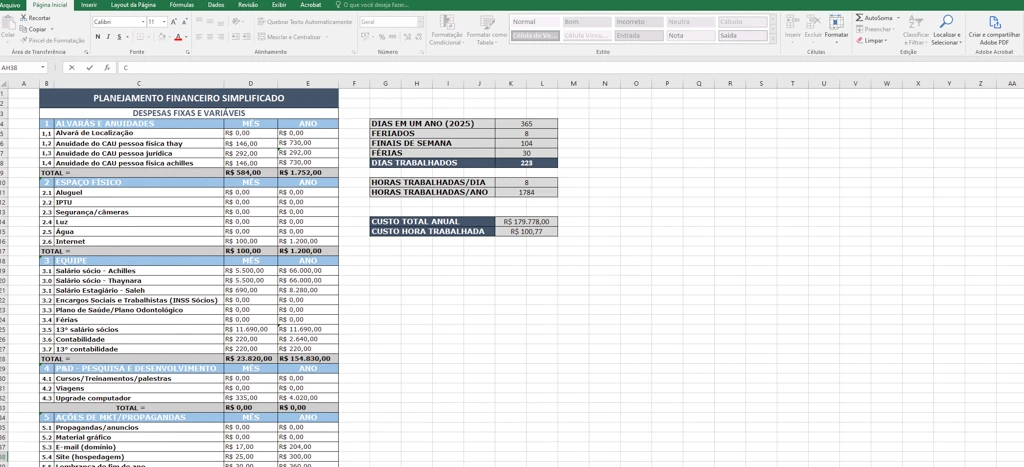Click the Limpar button
1024x467 pixels.
[872, 41]
